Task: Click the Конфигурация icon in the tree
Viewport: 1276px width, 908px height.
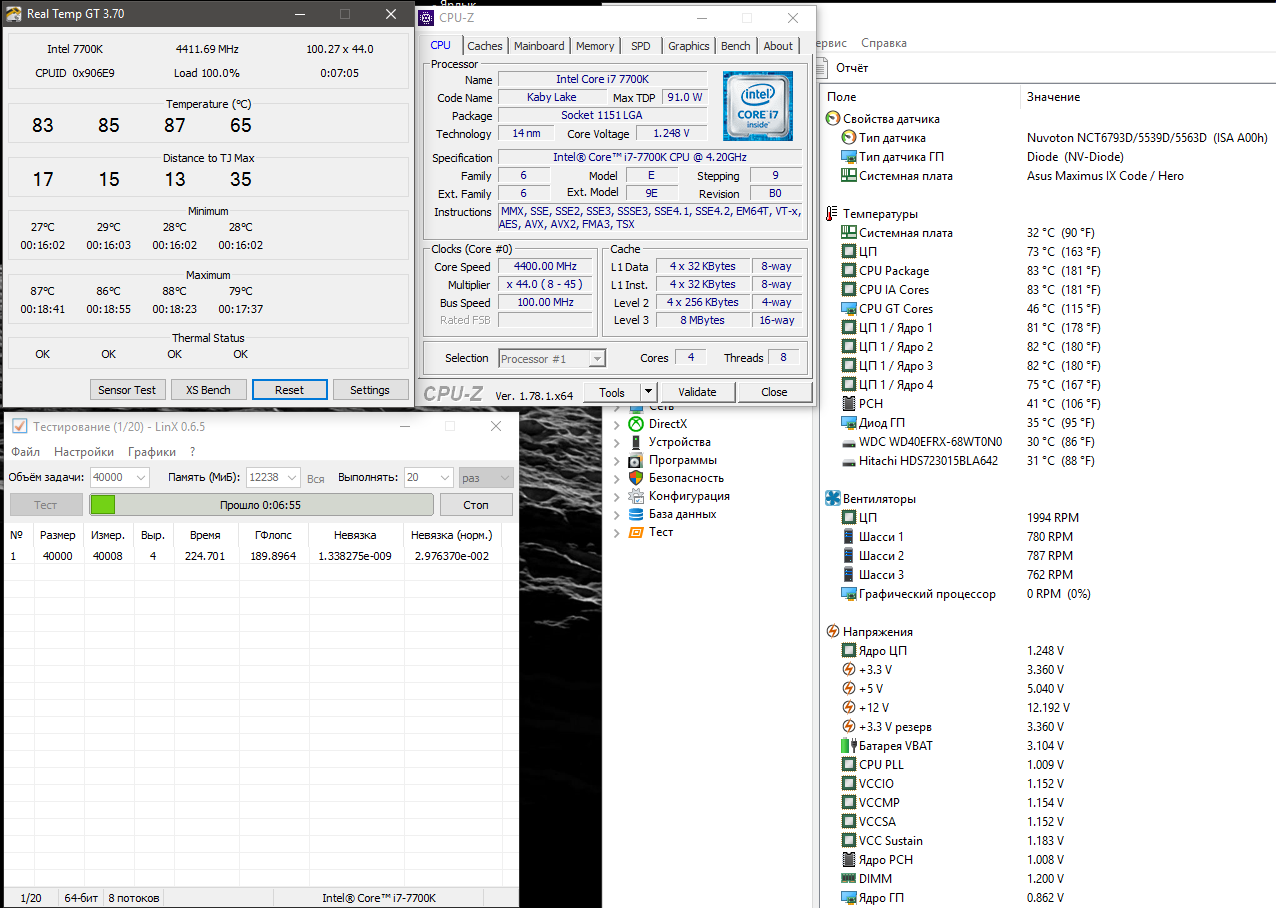Action: (x=634, y=496)
